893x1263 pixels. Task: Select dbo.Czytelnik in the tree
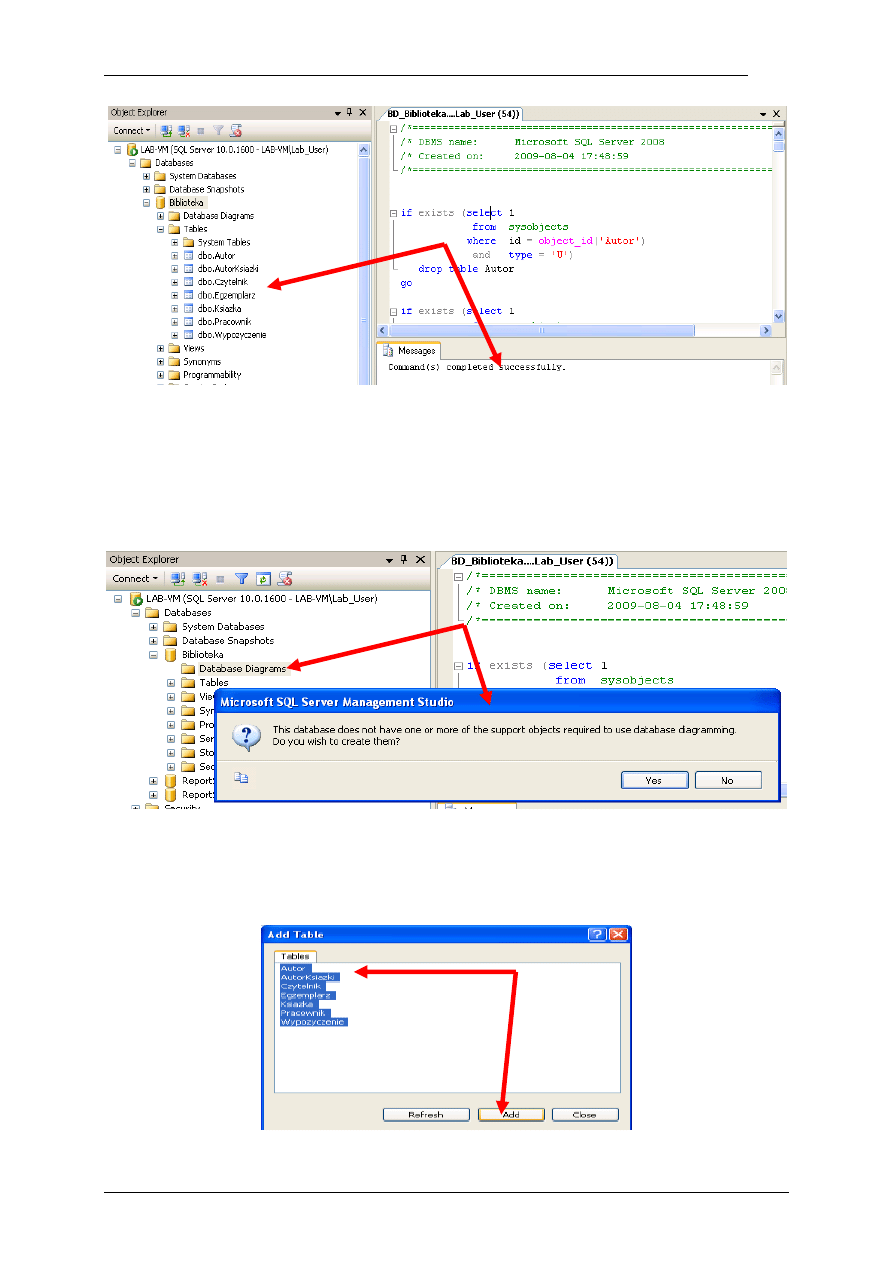point(223,282)
